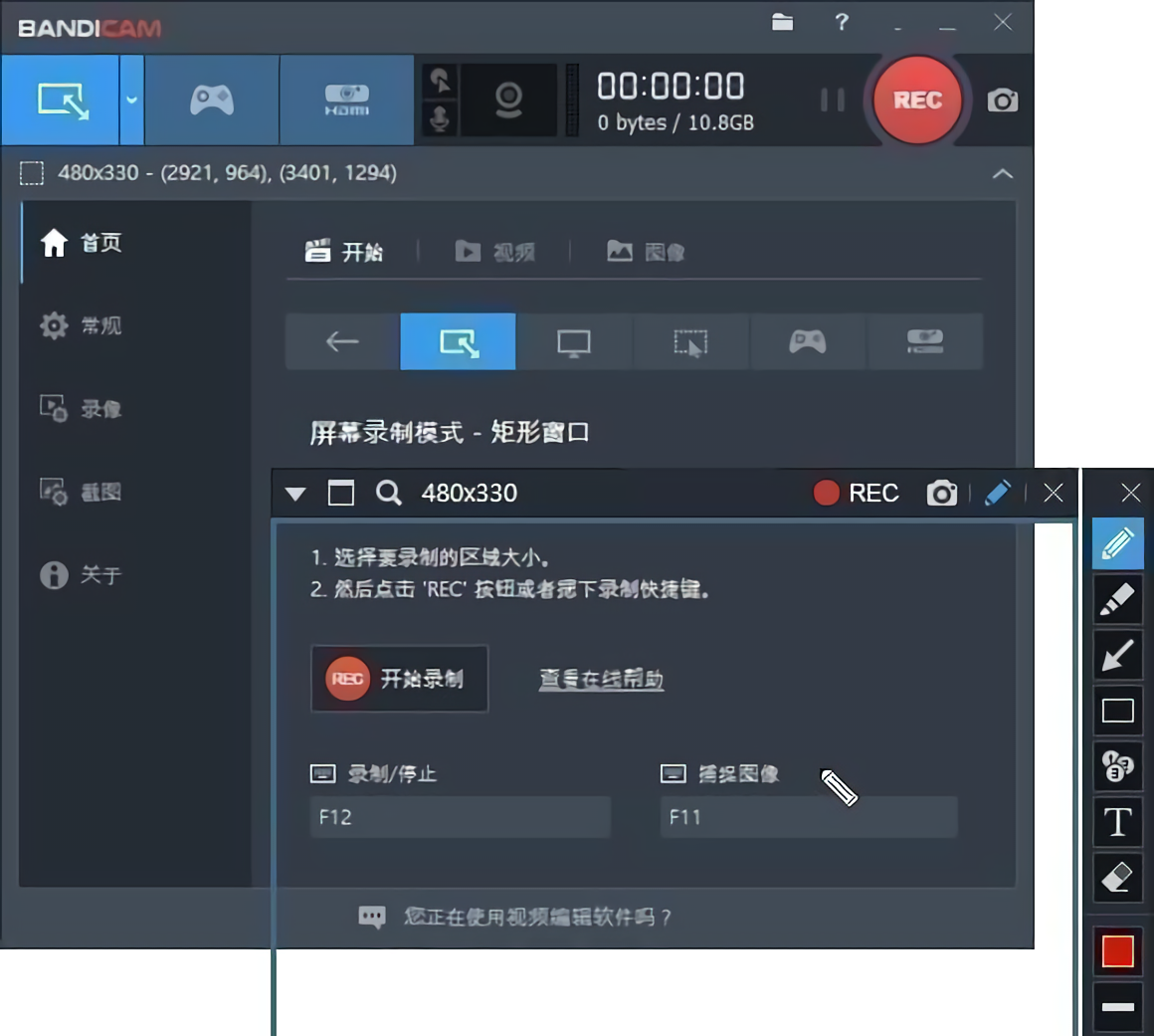Screen dimensions: 1154x1036
Task: Click the F11 capture image hotkey field
Action: 809,817
